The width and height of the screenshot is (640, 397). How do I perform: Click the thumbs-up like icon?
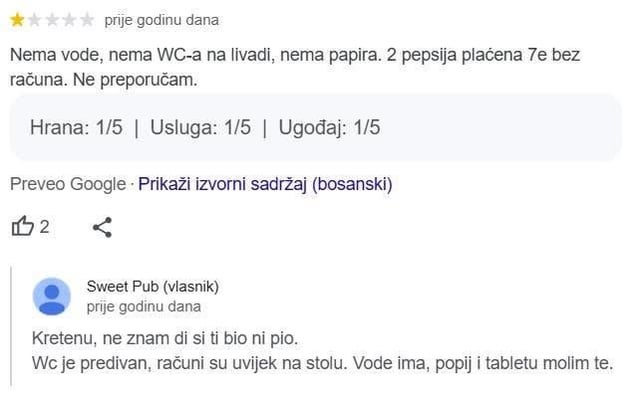(x=22, y=226)
